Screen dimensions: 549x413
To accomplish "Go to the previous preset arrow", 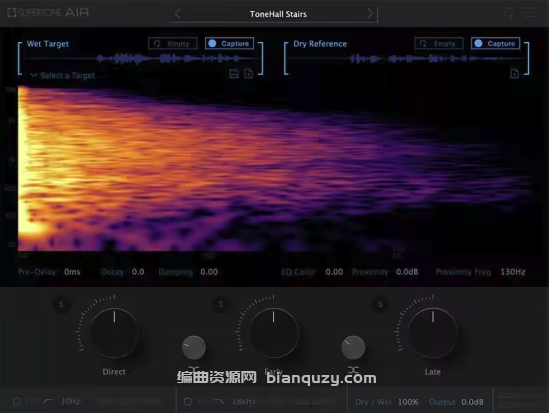I will click(178, 14).
